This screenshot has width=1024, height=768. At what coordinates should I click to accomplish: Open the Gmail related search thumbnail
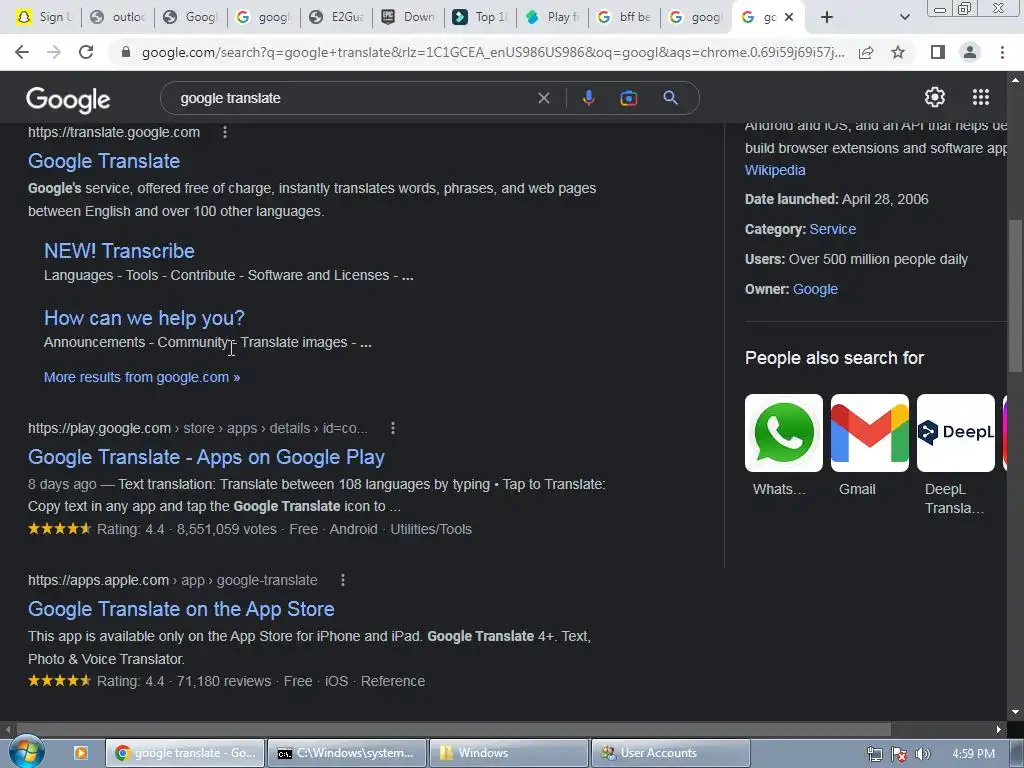(x=870, y=433)
